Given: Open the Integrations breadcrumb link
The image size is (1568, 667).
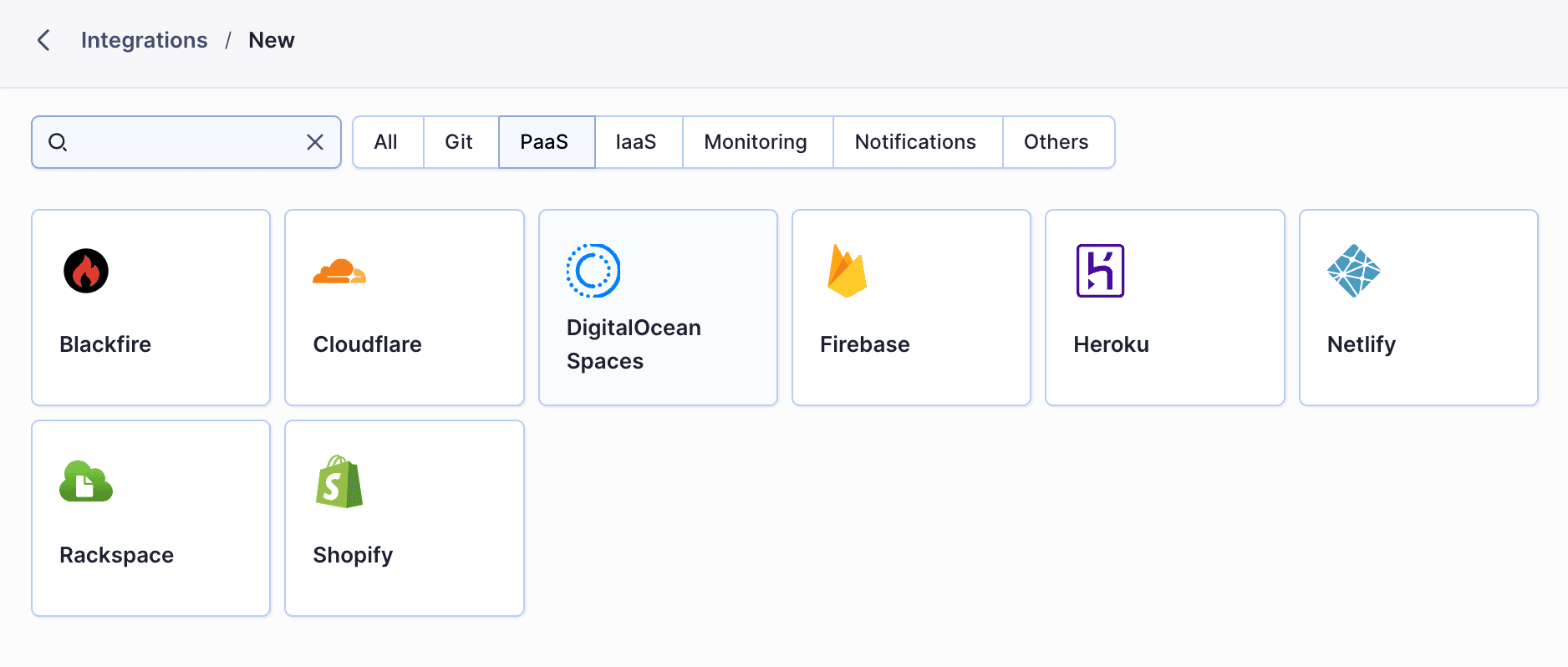Looking at the screenshot, I should 144,40.
